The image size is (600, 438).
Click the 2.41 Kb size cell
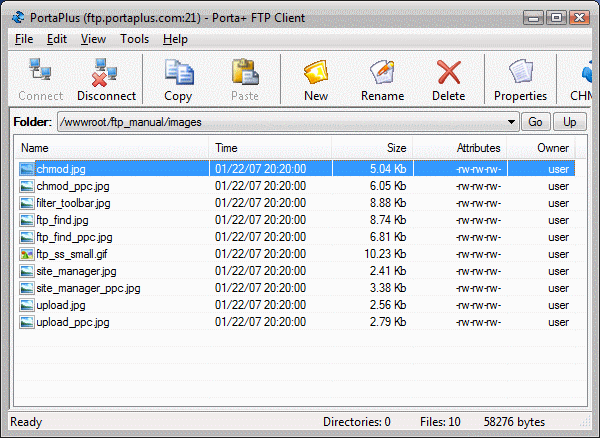[x=388, y=271]
